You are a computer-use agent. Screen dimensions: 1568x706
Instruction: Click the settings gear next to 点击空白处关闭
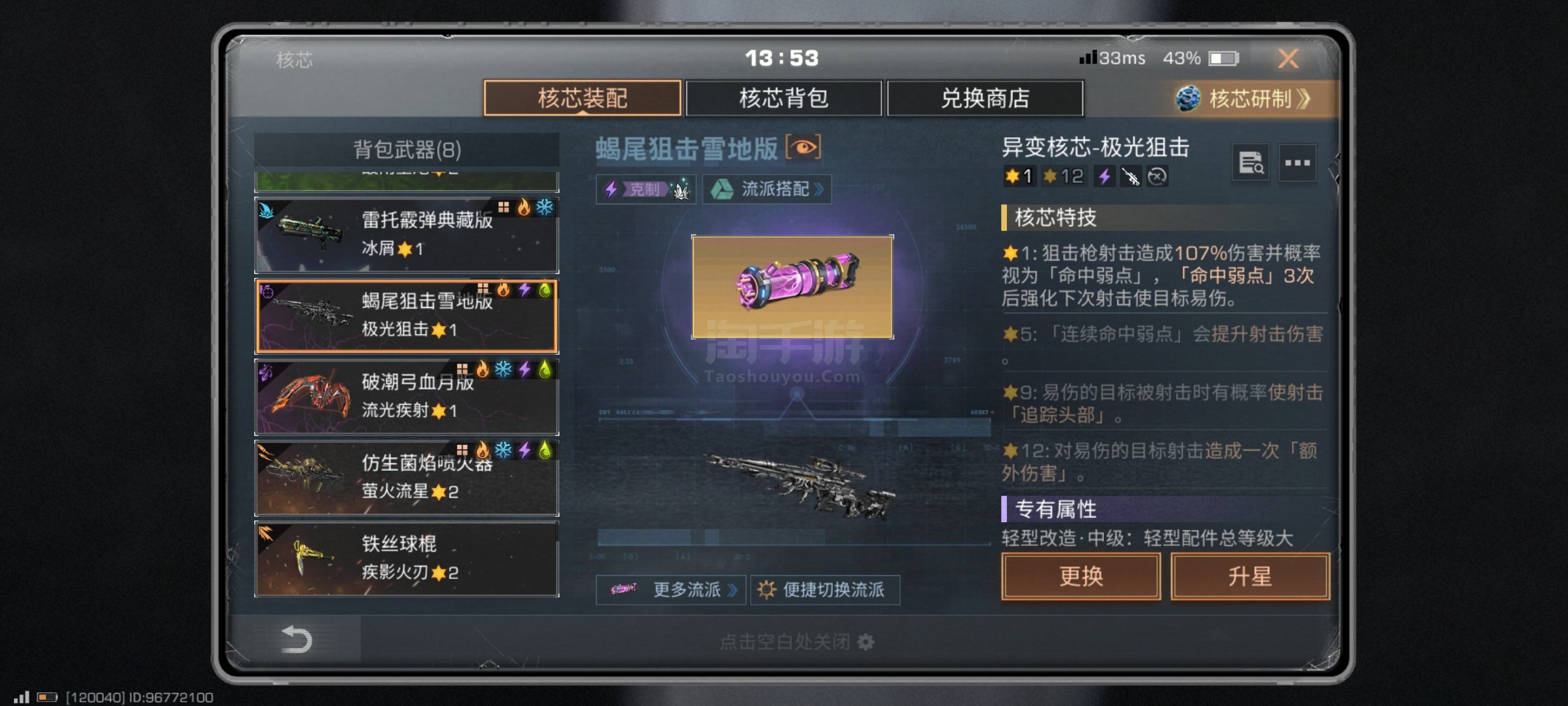(865, 642)
